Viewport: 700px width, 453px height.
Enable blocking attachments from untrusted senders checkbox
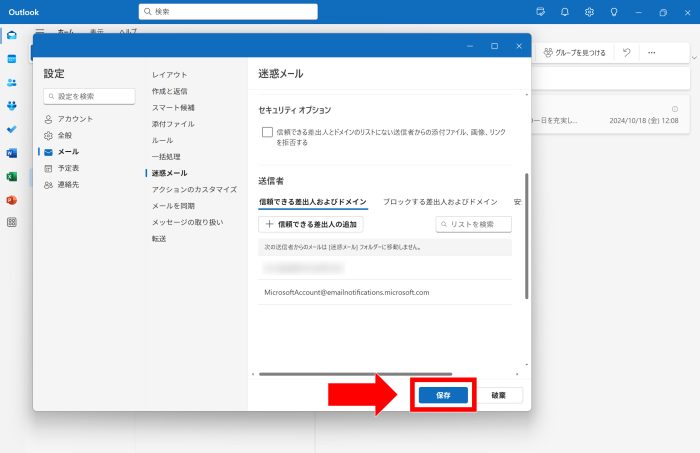pyautogui.click(x=267, y=132)
